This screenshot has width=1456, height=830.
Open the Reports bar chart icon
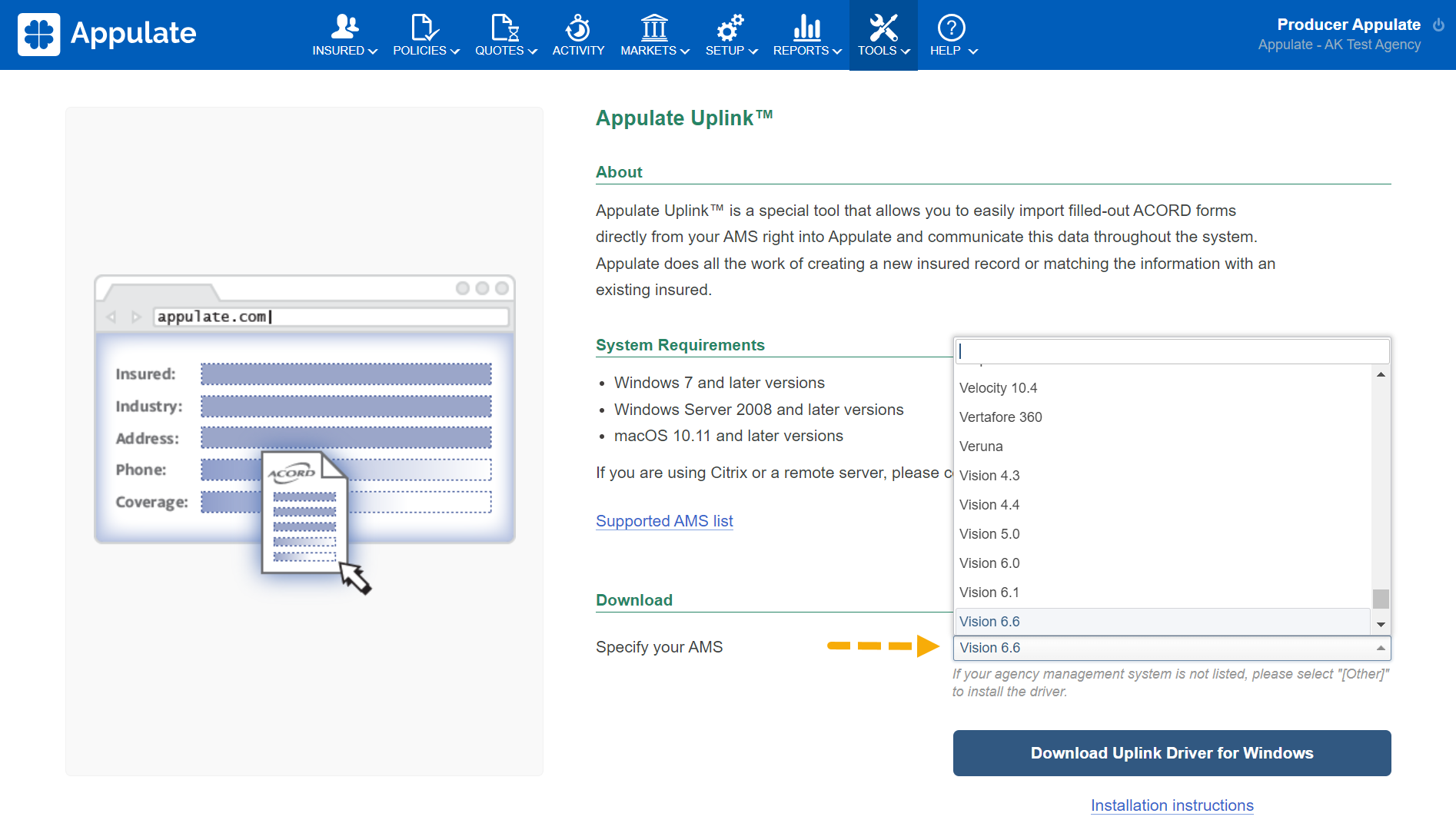806,28
